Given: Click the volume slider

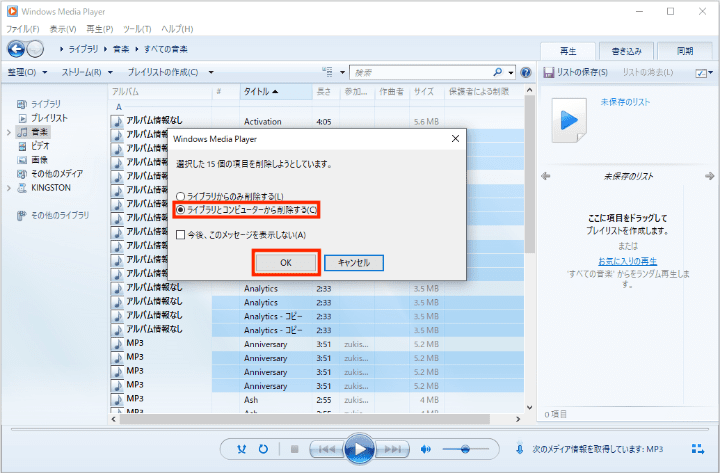Looking at the screenshot, I should [465, 449].
